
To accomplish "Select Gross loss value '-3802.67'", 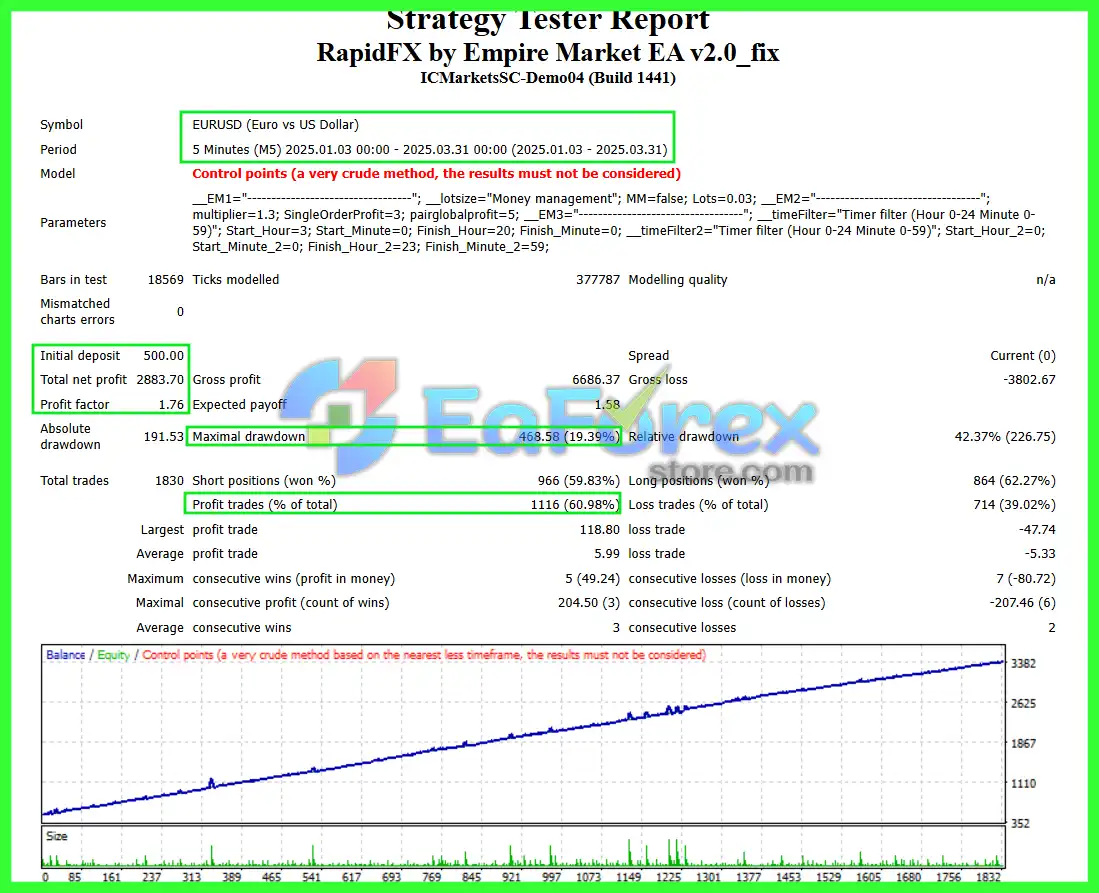I will click(x=1029, y=379).
